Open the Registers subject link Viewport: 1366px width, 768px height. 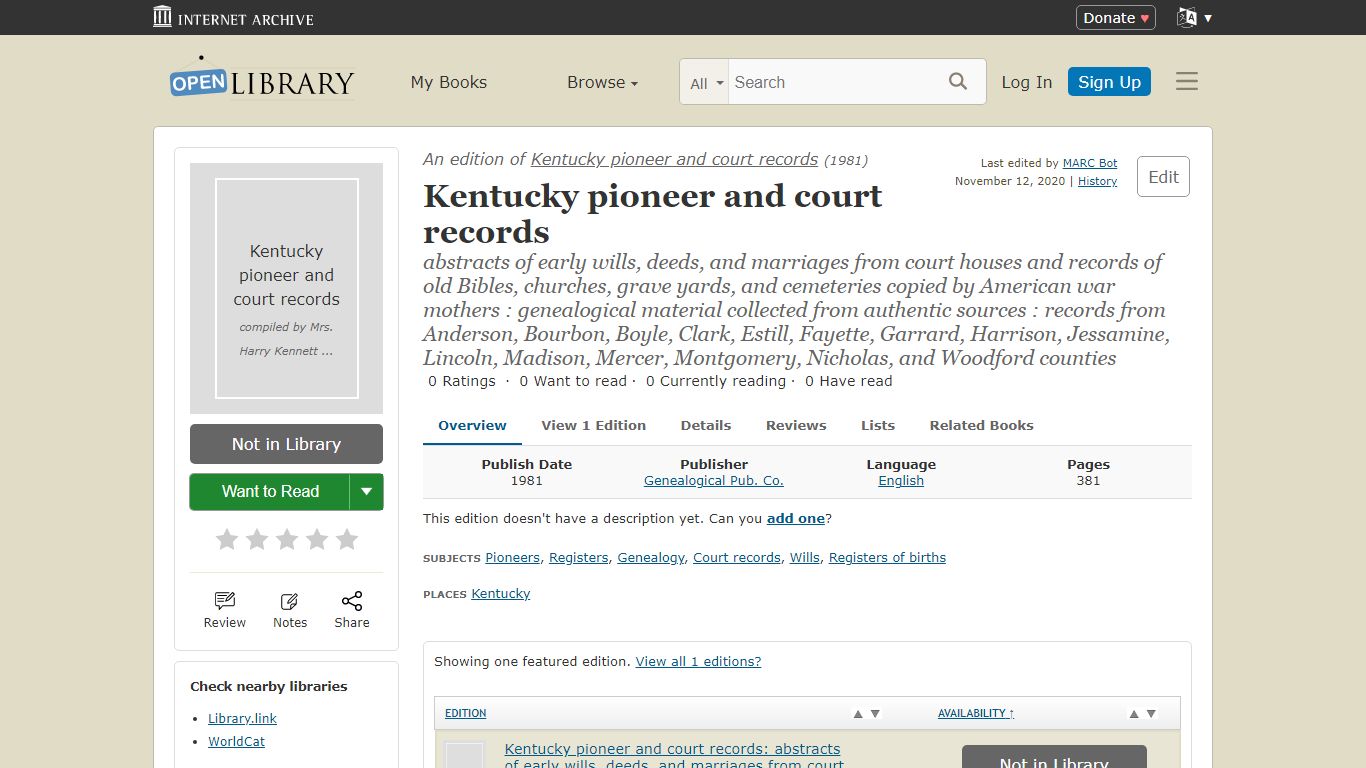click(578, 558)
